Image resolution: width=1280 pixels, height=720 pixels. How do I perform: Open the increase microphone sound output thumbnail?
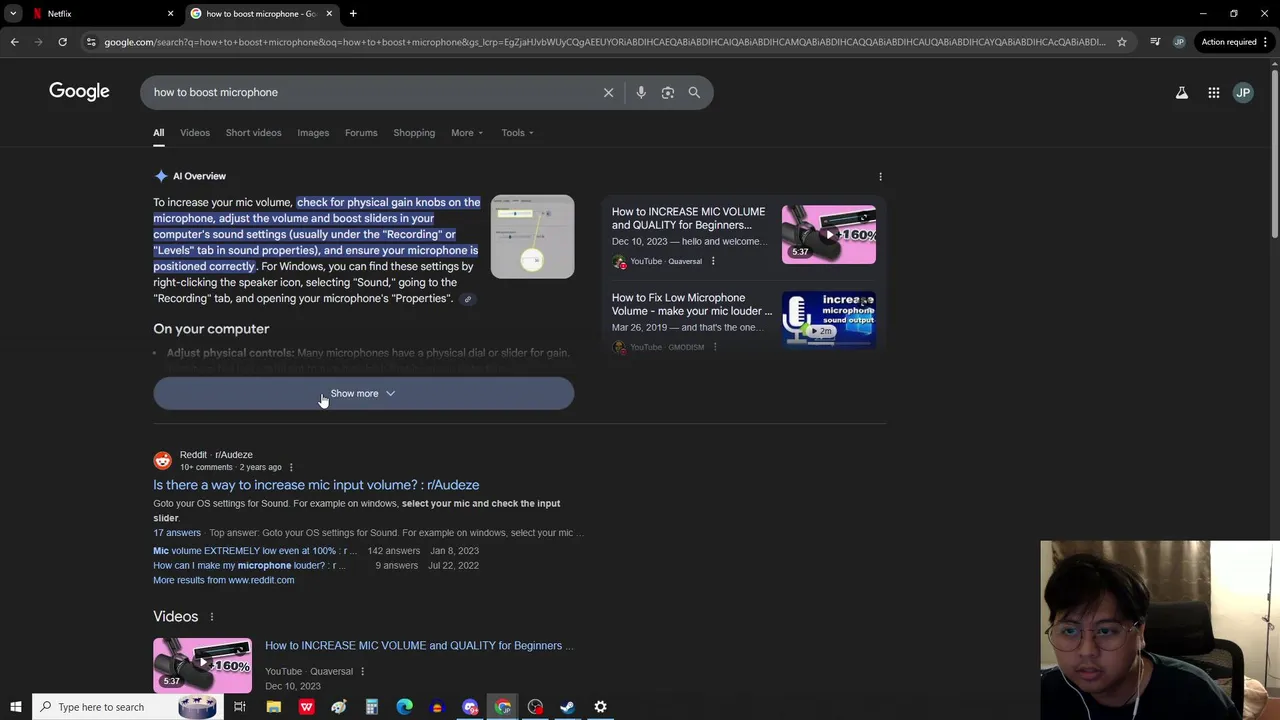pos(829,320)
